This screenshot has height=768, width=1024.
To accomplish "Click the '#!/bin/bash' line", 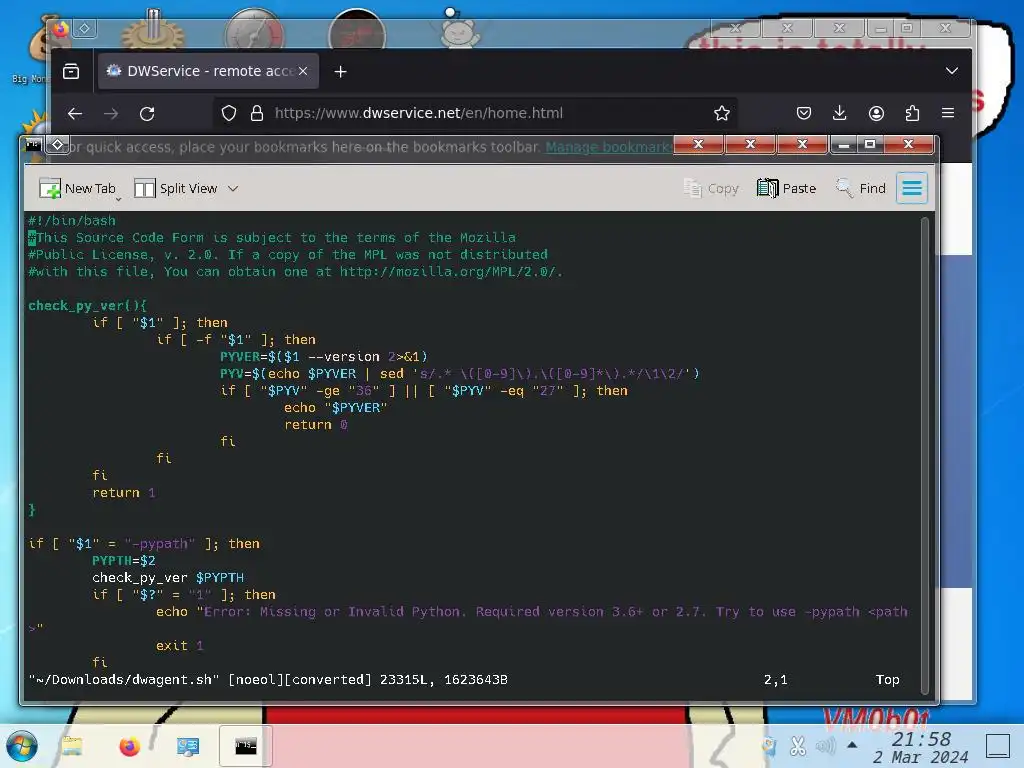I will [x=72, y=221].
